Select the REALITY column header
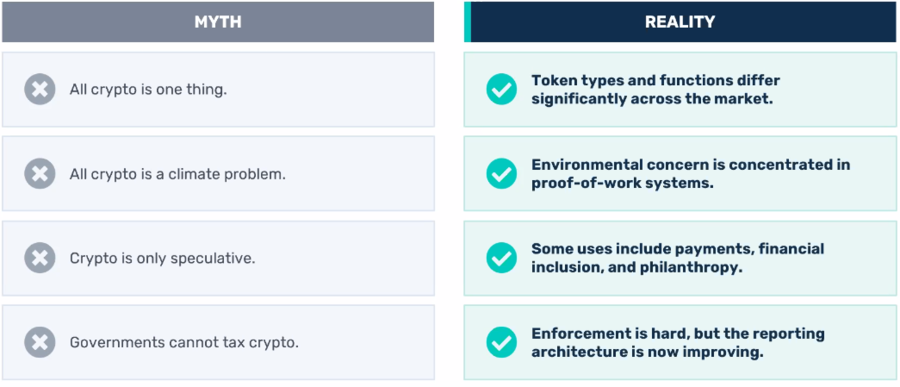This screenshot has width=900, height=387. pos(680,22)
